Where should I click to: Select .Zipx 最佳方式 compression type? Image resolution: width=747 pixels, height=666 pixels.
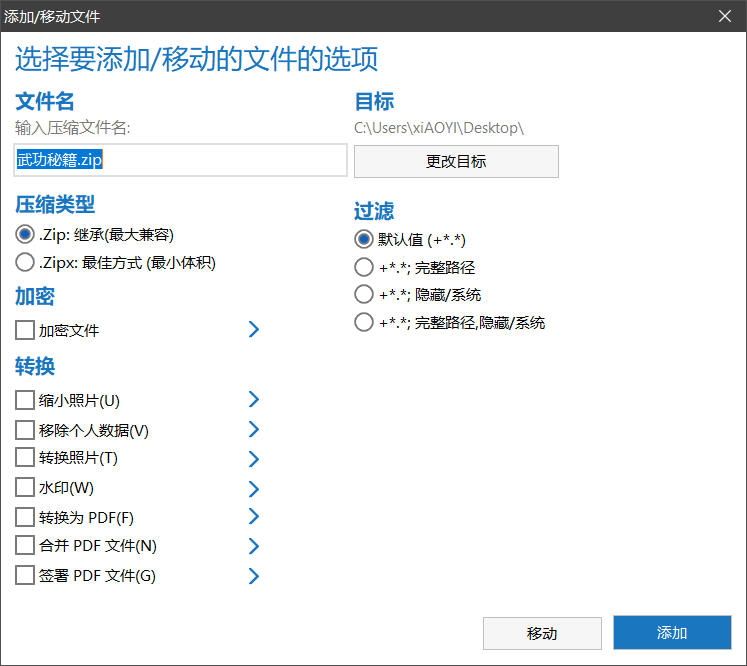25,263
